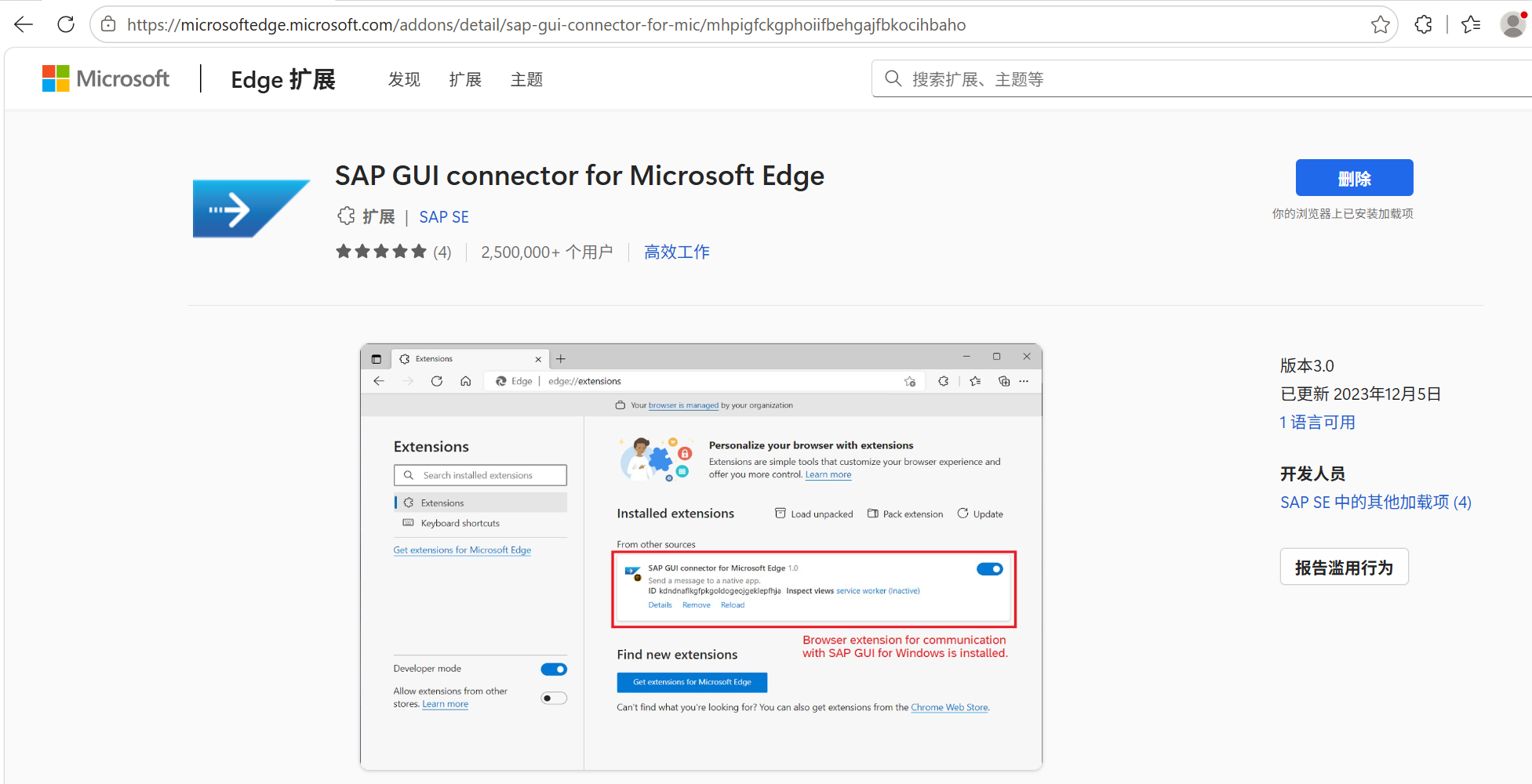This screenshot has width=1532, height=784.
Task: Open the Favorites list icon in the toolbar
Action: pos(1471,25)
